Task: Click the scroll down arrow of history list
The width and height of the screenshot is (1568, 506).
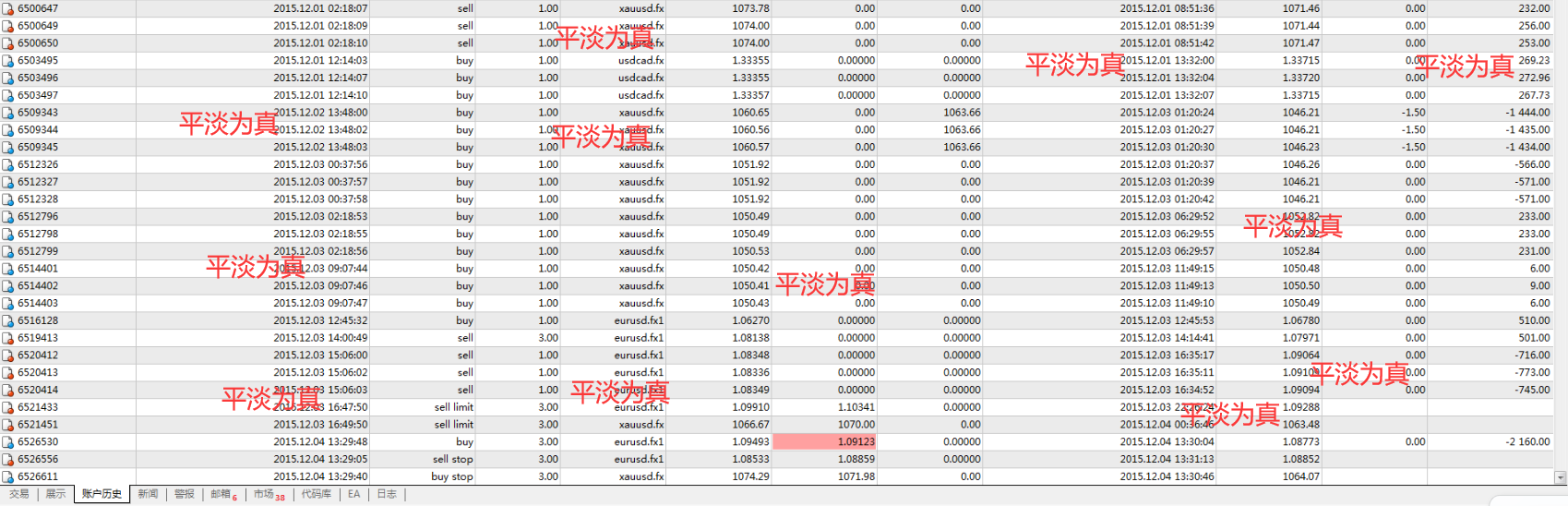Action: pyautogui.click(x=1561, y=478)
